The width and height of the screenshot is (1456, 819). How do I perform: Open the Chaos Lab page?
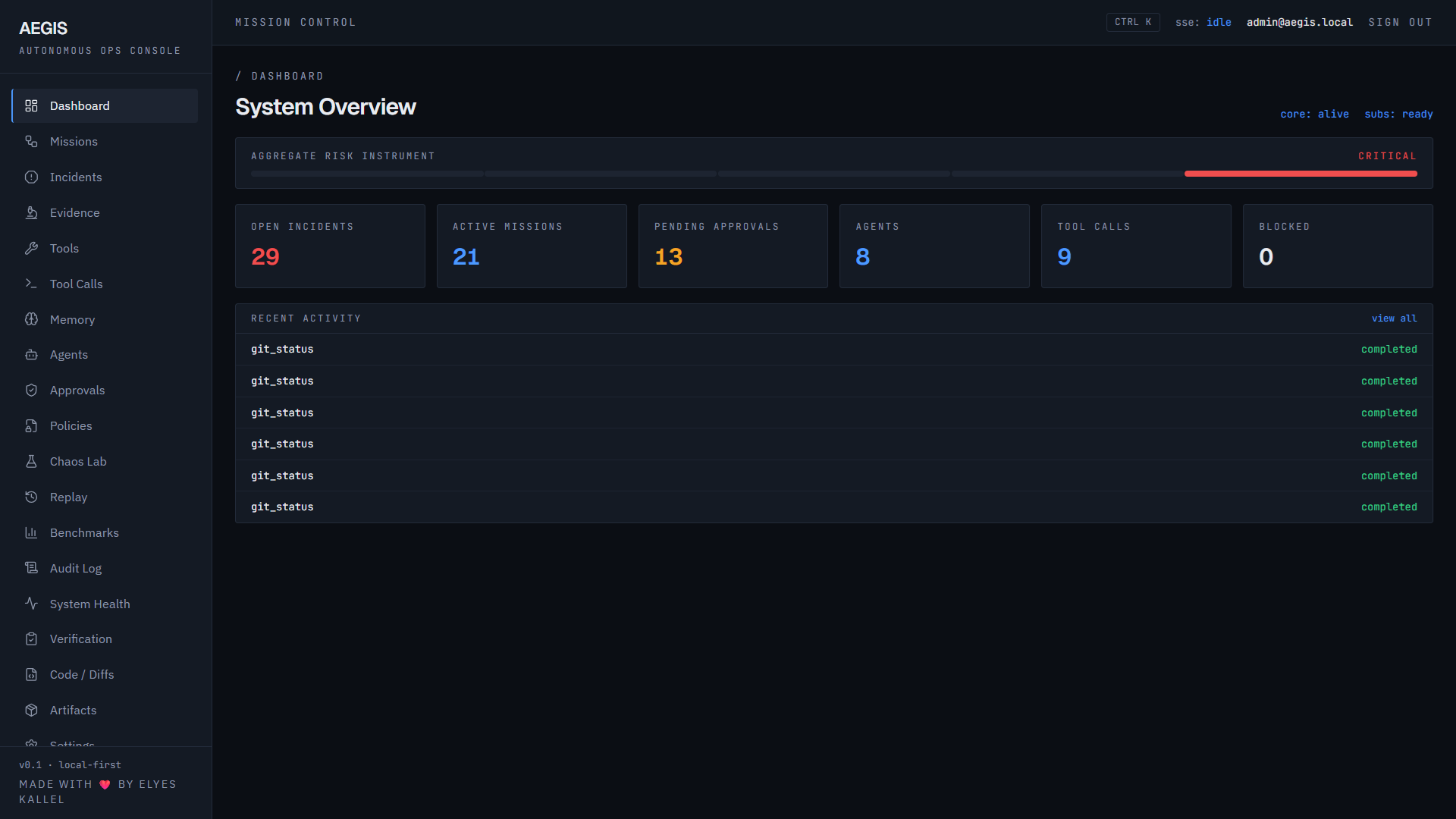tap(105, 461)
